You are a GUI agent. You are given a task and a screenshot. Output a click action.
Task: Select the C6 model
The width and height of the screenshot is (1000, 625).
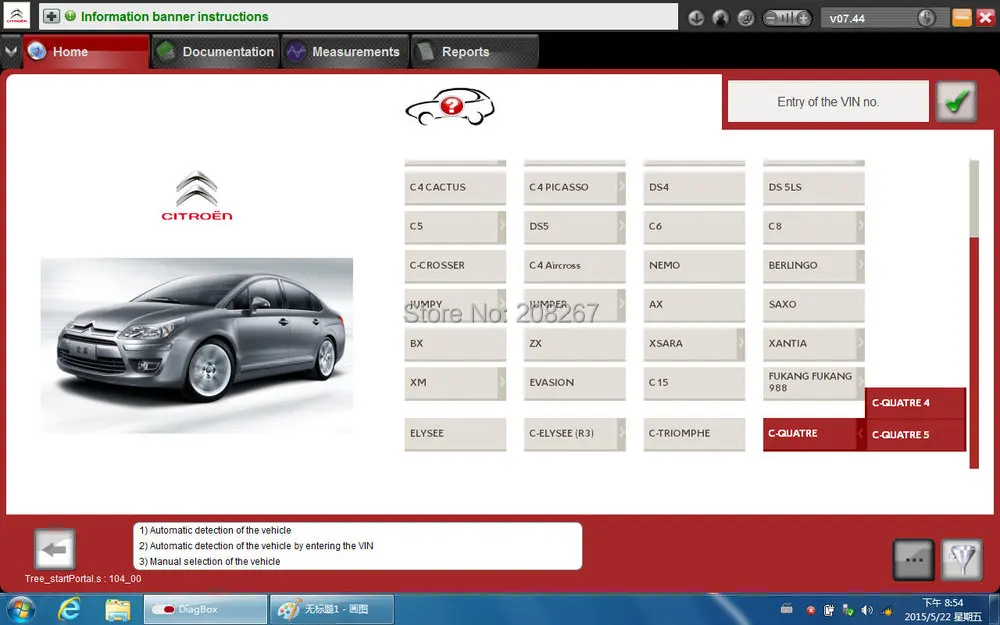pyautogui.click(x=695, y=226)
